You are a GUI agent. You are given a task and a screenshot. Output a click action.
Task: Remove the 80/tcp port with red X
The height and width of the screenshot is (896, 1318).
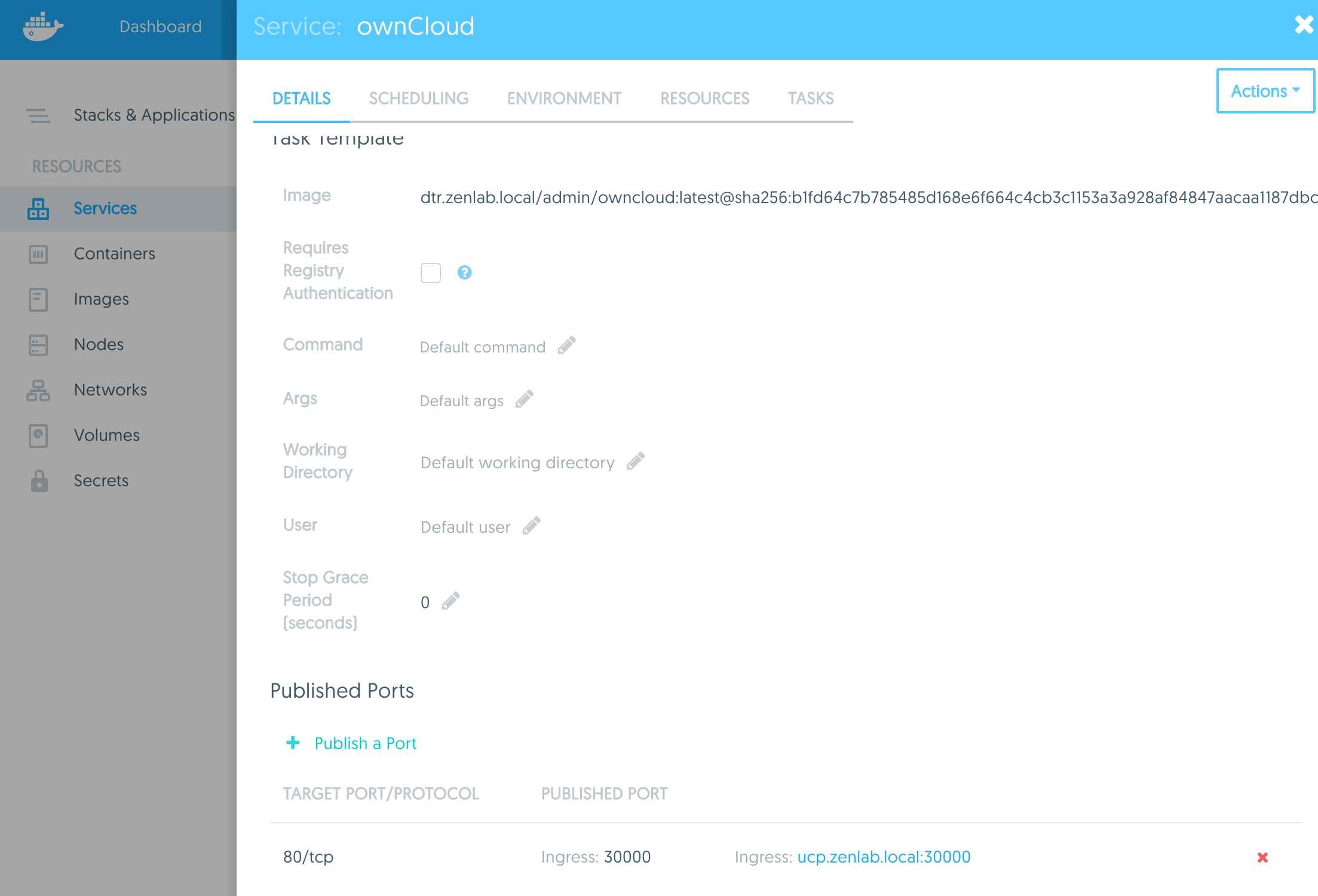1262,857
